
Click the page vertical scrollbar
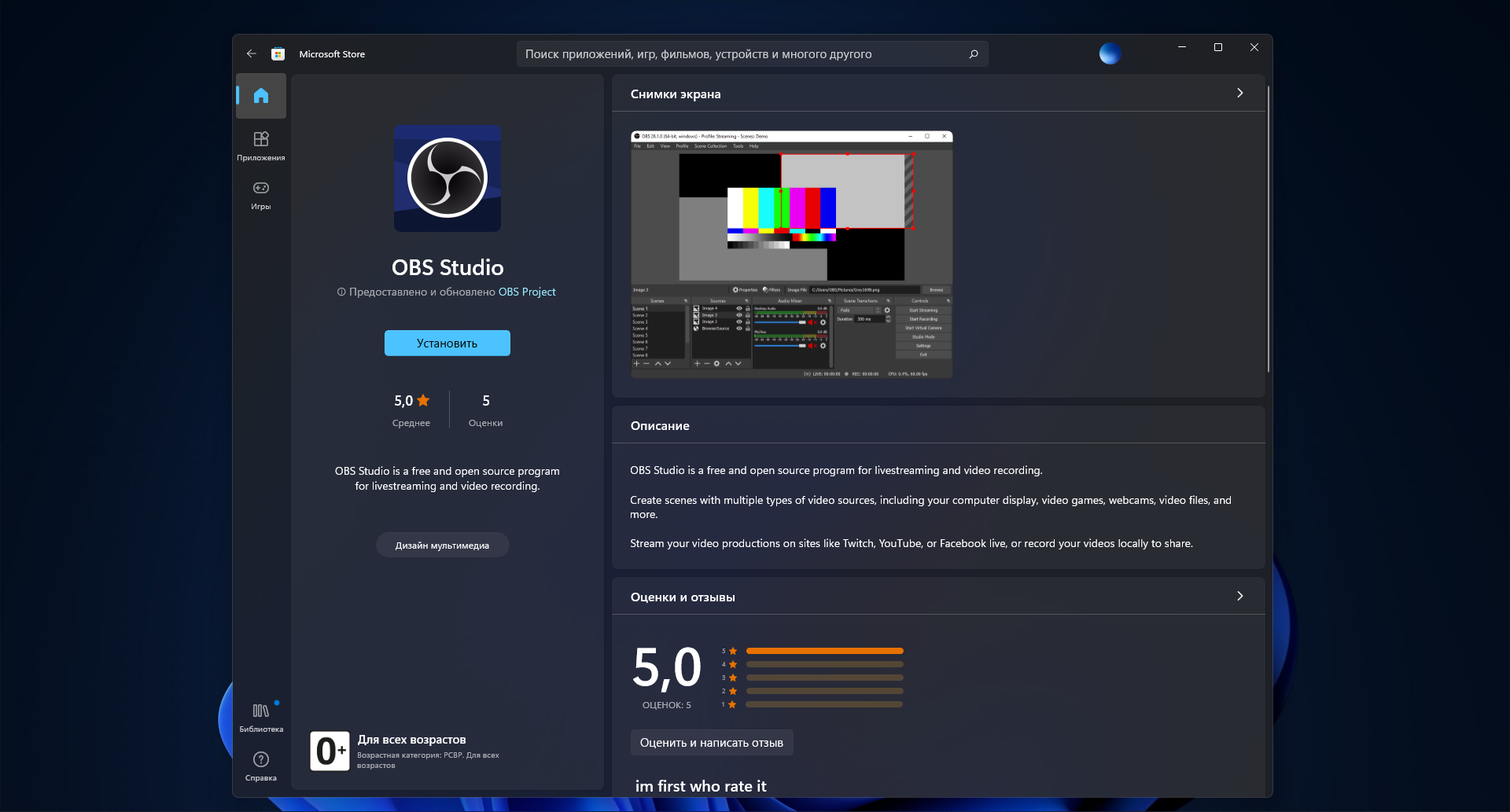pyautogui.click(x=1269, y=228)
